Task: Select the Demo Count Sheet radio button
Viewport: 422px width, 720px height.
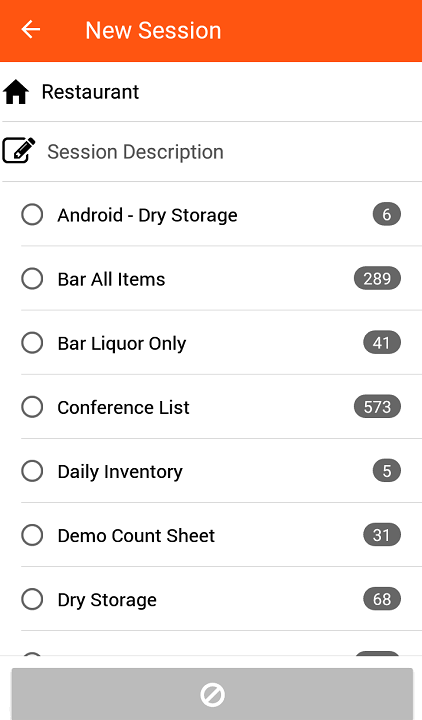Action: 32,535
